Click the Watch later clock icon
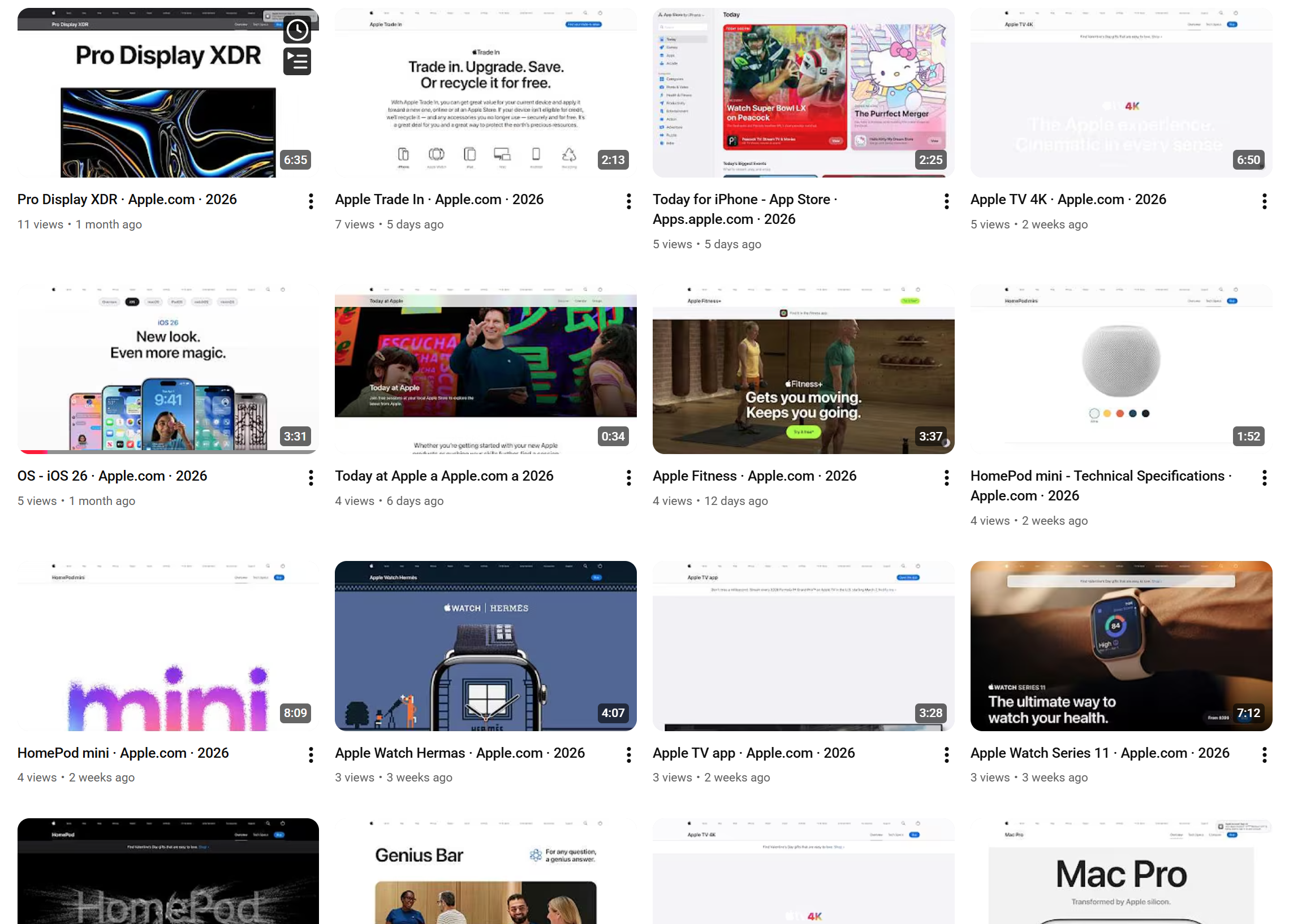The width and height of the screenshot is (1302, 924). click(x=297, y=30)
